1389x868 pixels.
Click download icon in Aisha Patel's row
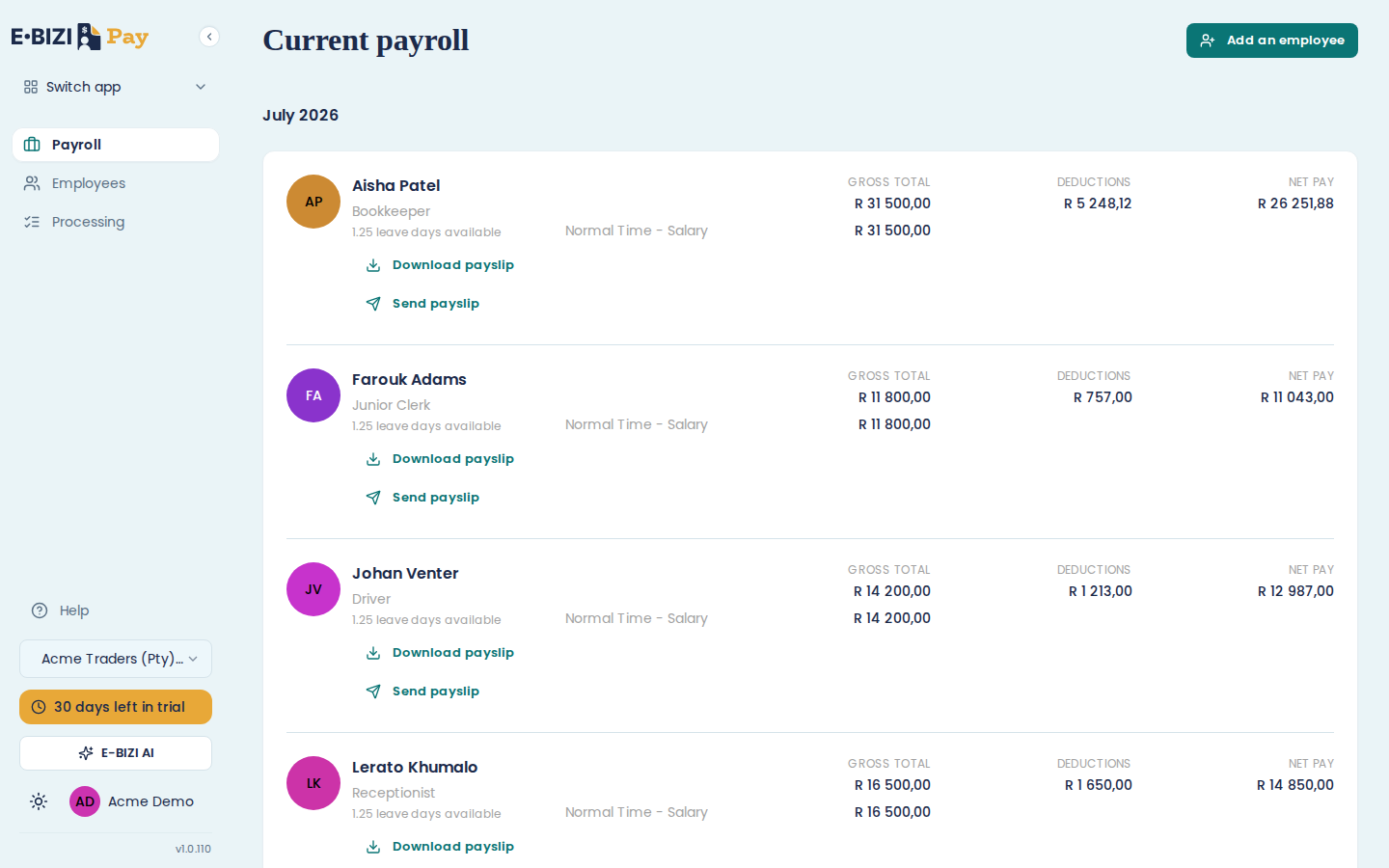(x=373, y=265)
